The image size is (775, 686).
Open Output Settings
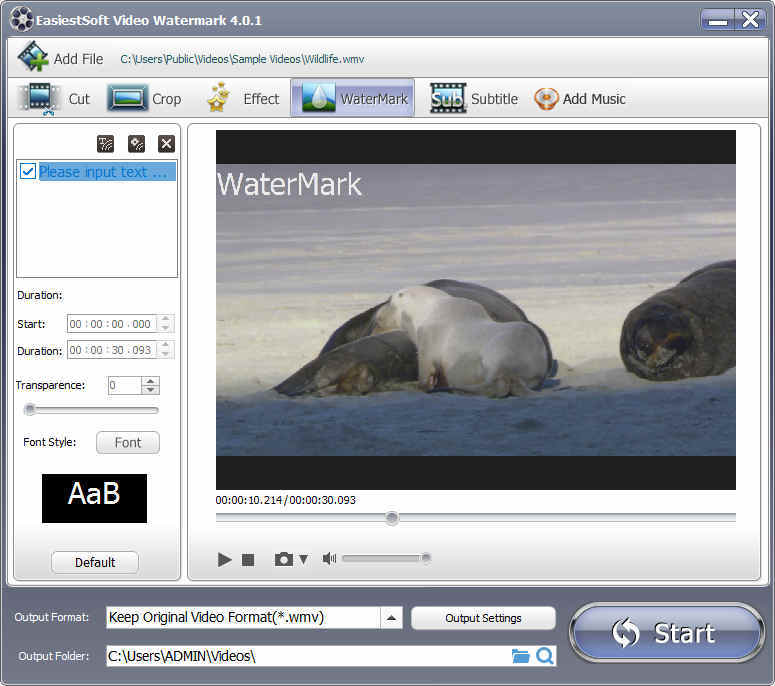[x=483, y=618]
